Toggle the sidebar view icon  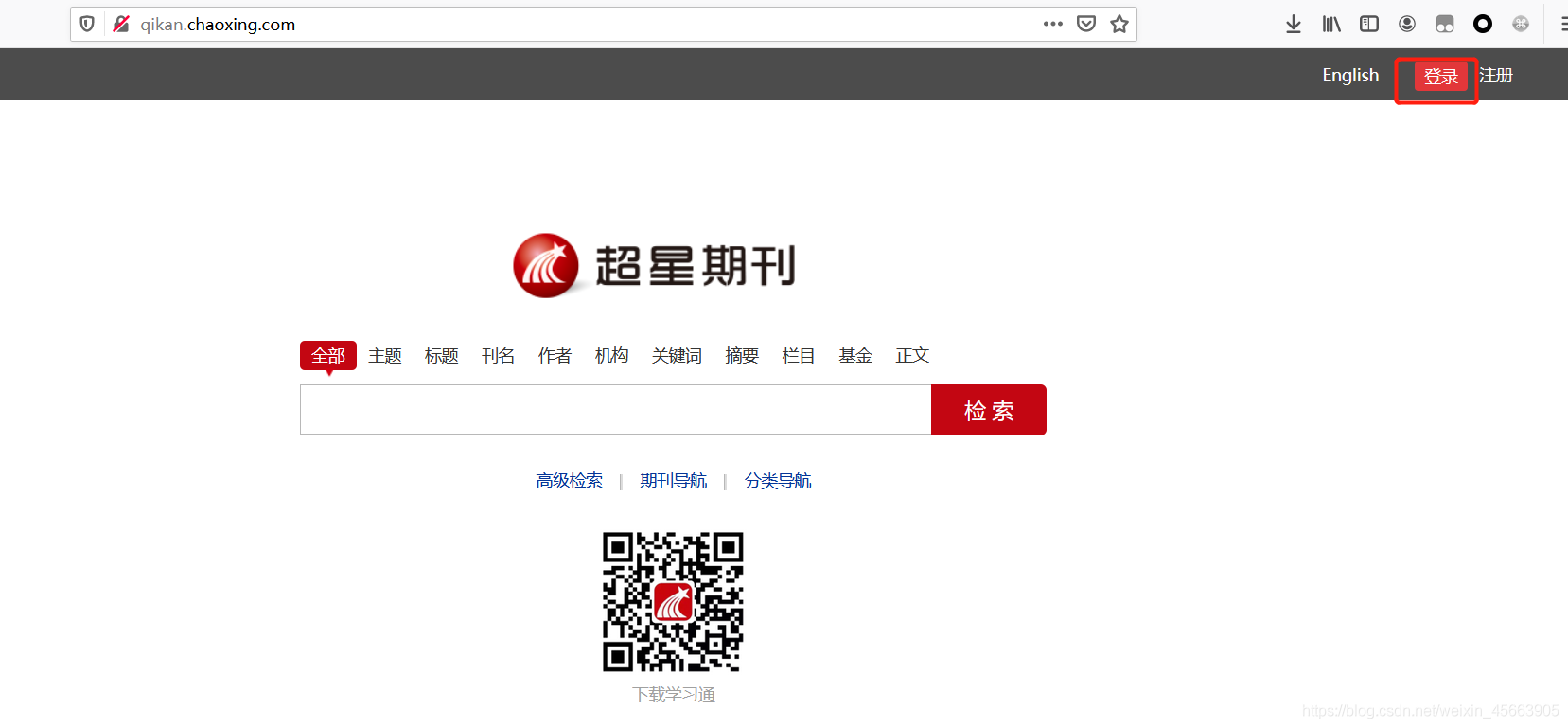(1369, 24)
